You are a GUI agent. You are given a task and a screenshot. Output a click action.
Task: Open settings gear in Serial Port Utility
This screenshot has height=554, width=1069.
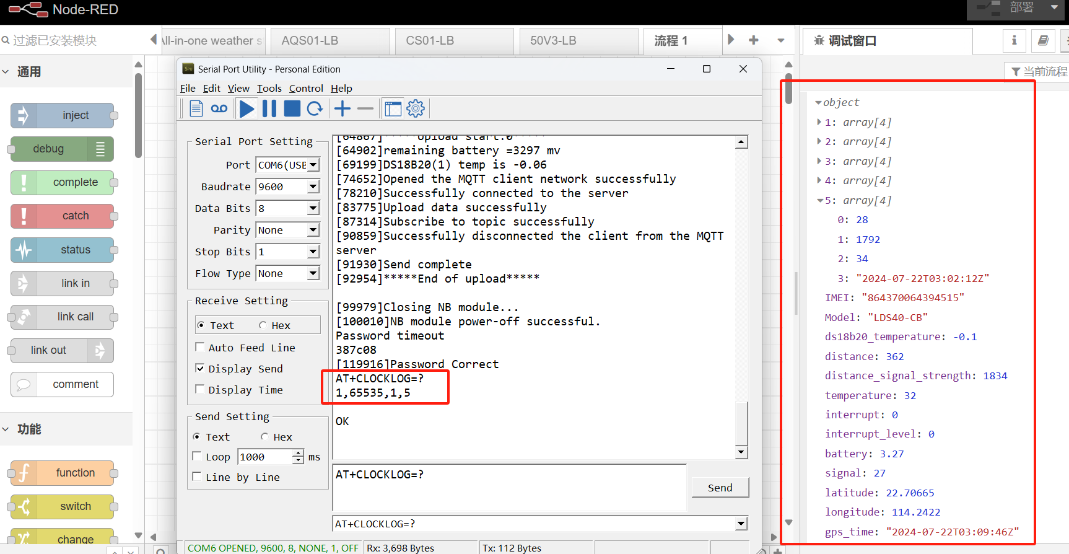coord(415,108)
